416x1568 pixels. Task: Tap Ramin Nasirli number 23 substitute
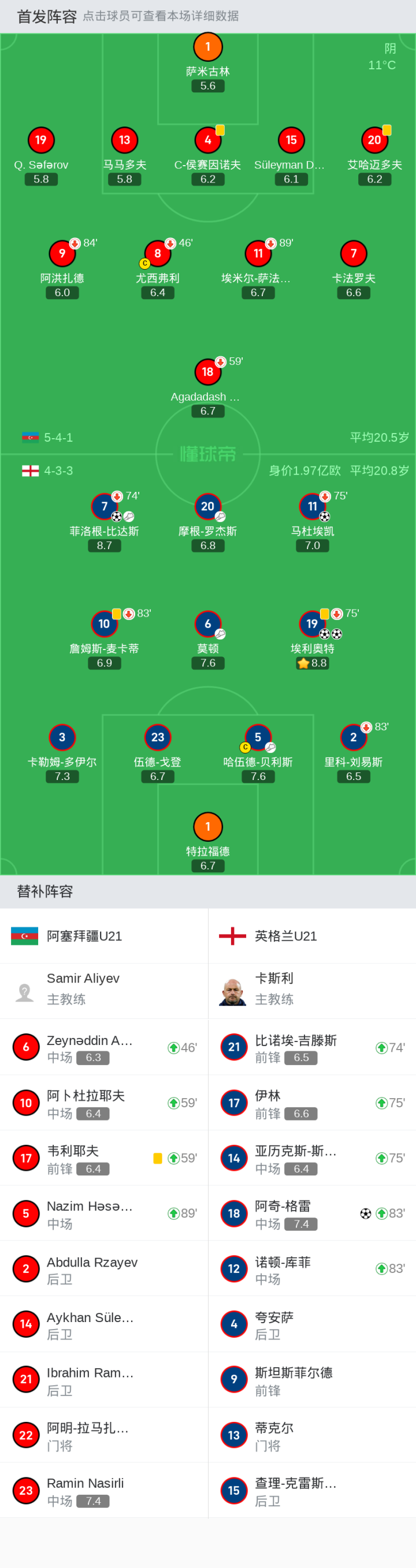104,1490
